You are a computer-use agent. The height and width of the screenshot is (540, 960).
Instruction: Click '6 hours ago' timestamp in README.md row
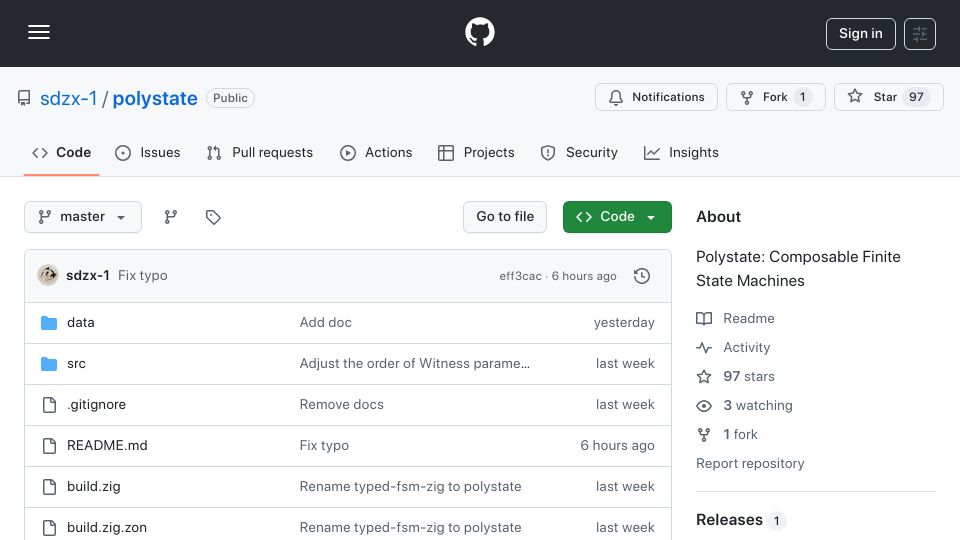(x=617, y=446)
